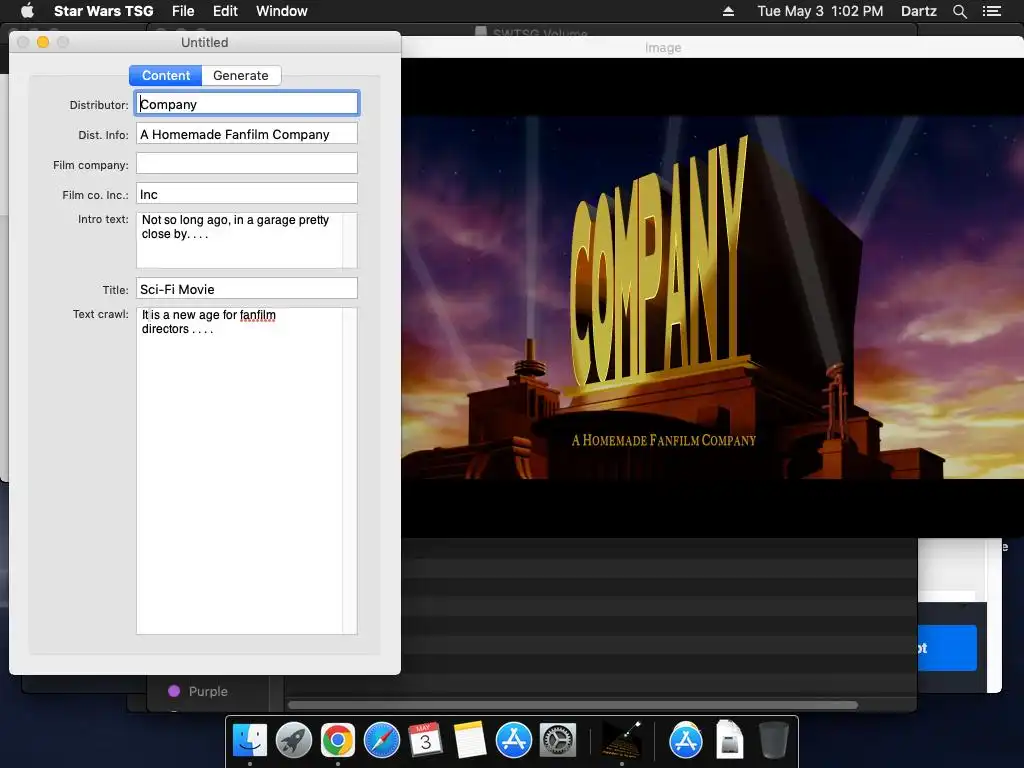Open the Window menu

(281, 11)
